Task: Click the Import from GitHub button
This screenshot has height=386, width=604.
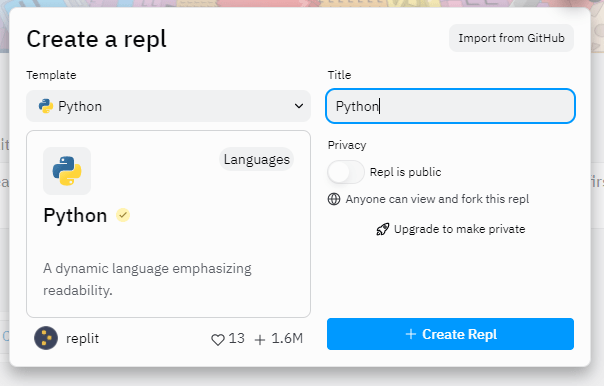Action: 511,38
